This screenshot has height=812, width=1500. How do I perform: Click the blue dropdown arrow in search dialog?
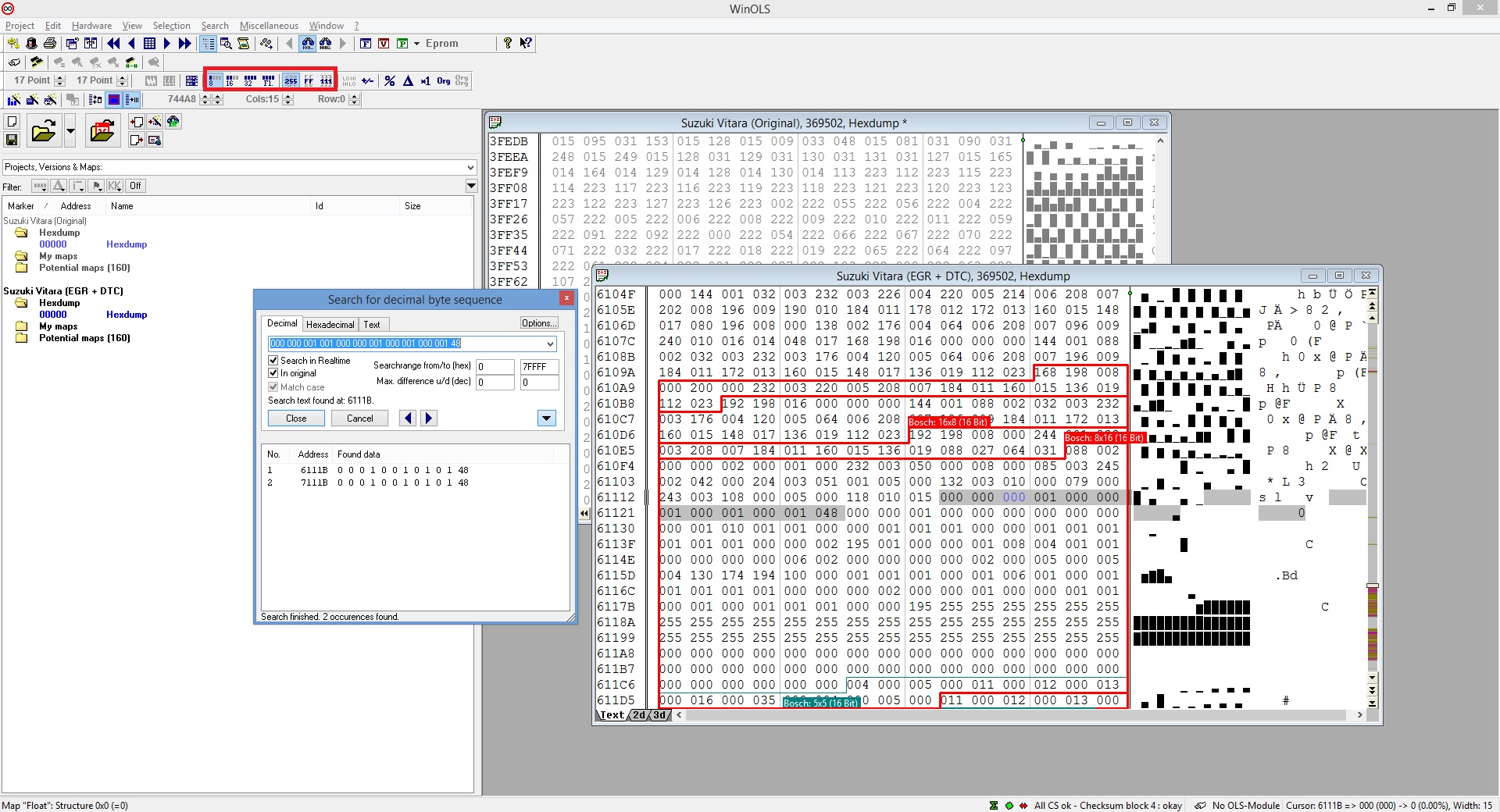click(547, 418)
